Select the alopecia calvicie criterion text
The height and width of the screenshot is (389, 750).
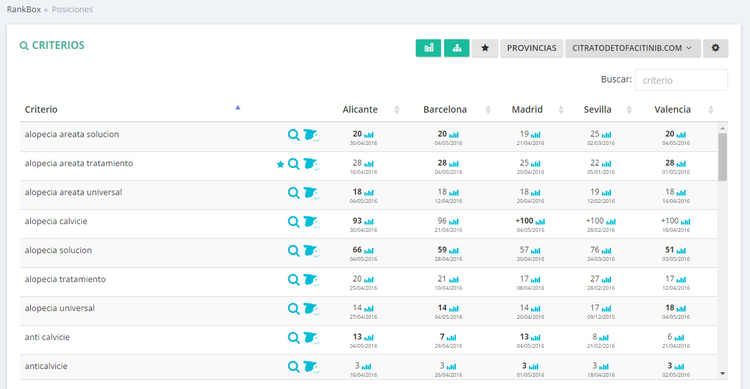[56, 221]
